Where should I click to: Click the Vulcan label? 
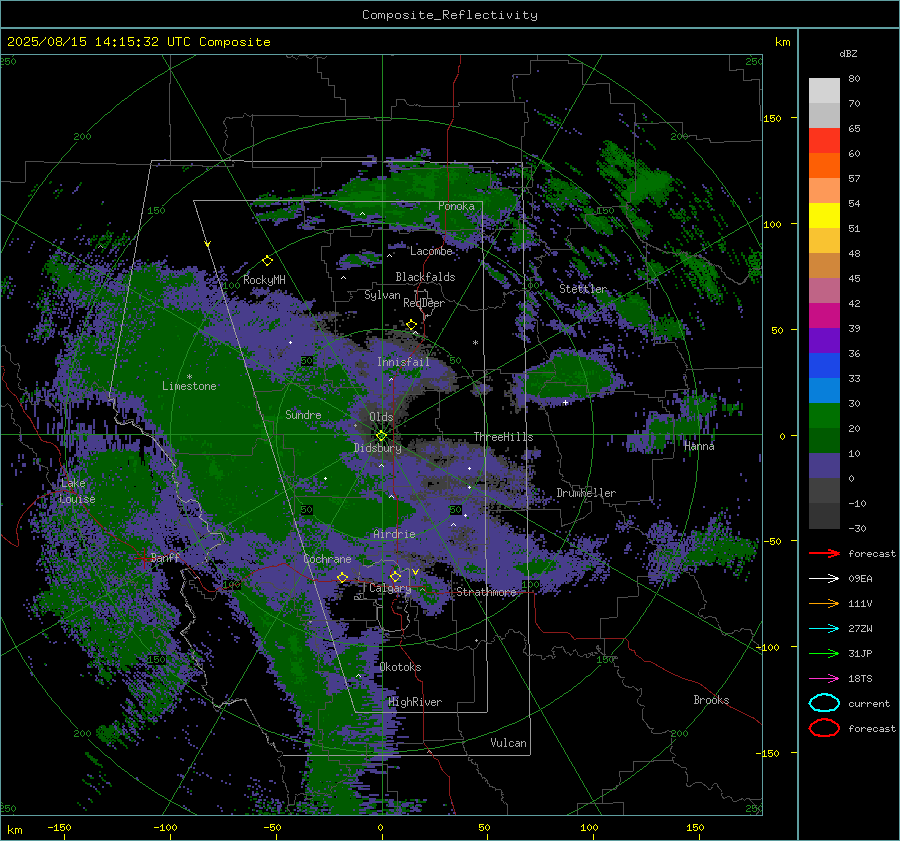pyautogui.click(x=508, y=743)
